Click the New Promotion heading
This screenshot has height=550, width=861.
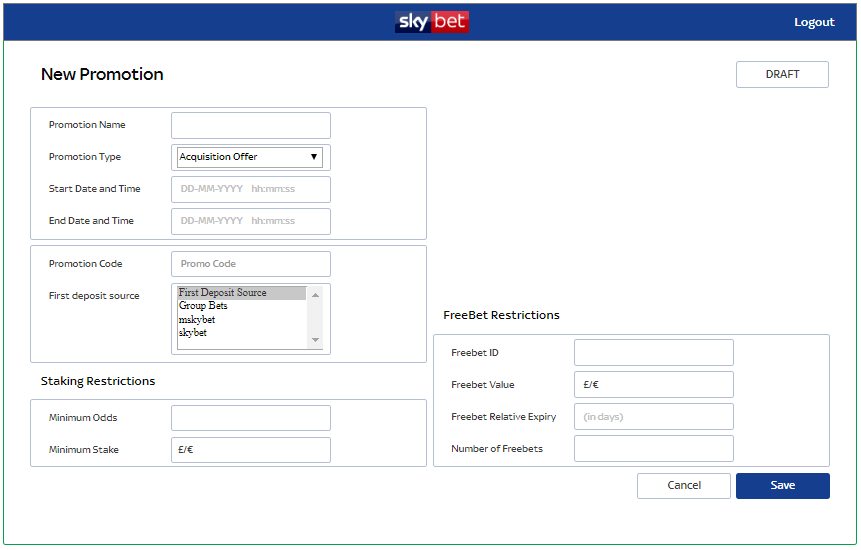pyautogui.click(x=102, y=74)
